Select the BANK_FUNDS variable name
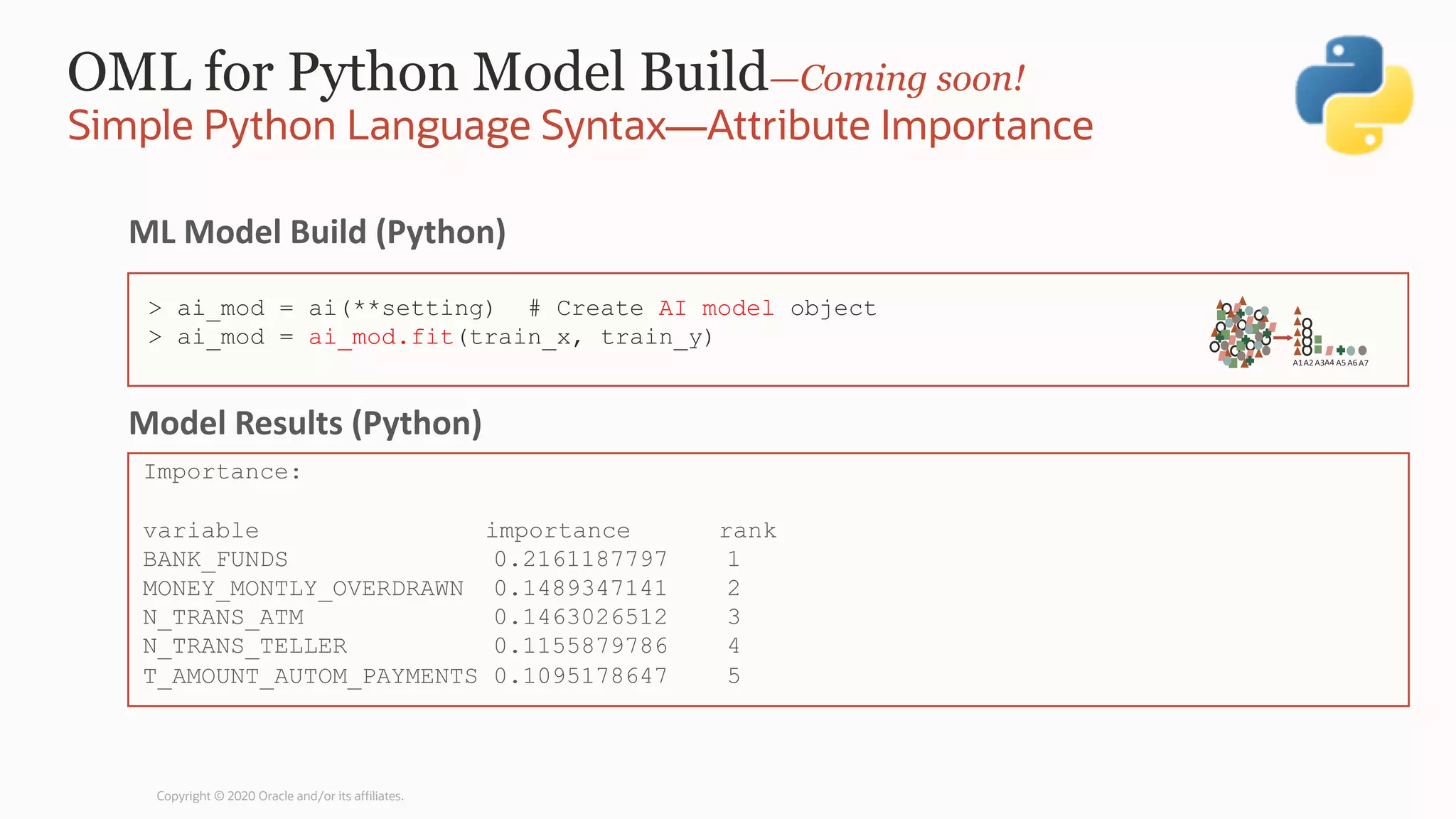This screenshot has height=819, width=1456. pos(215,560)
